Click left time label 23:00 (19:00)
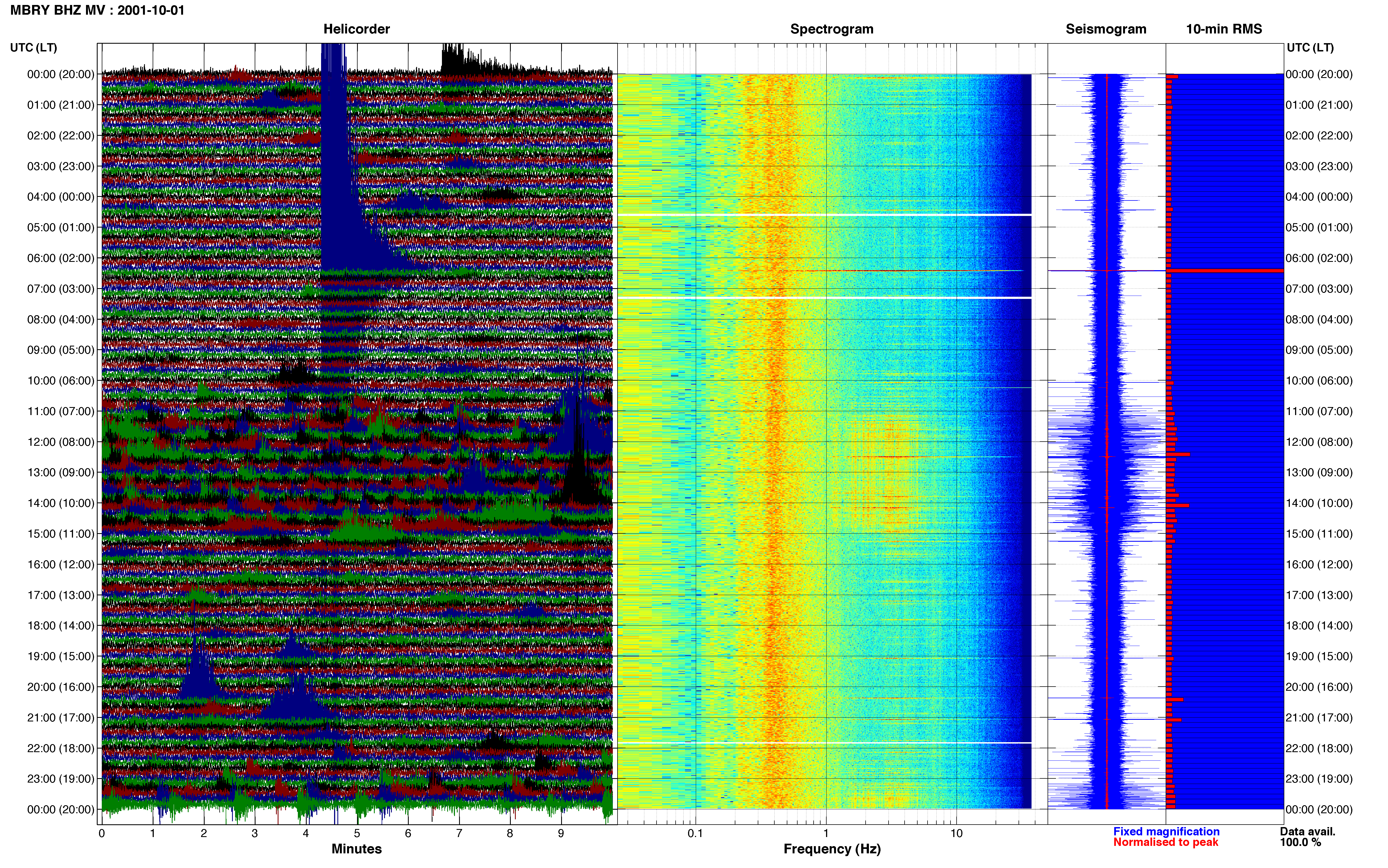Viewport: 1388px width, 868px height. 61,778
